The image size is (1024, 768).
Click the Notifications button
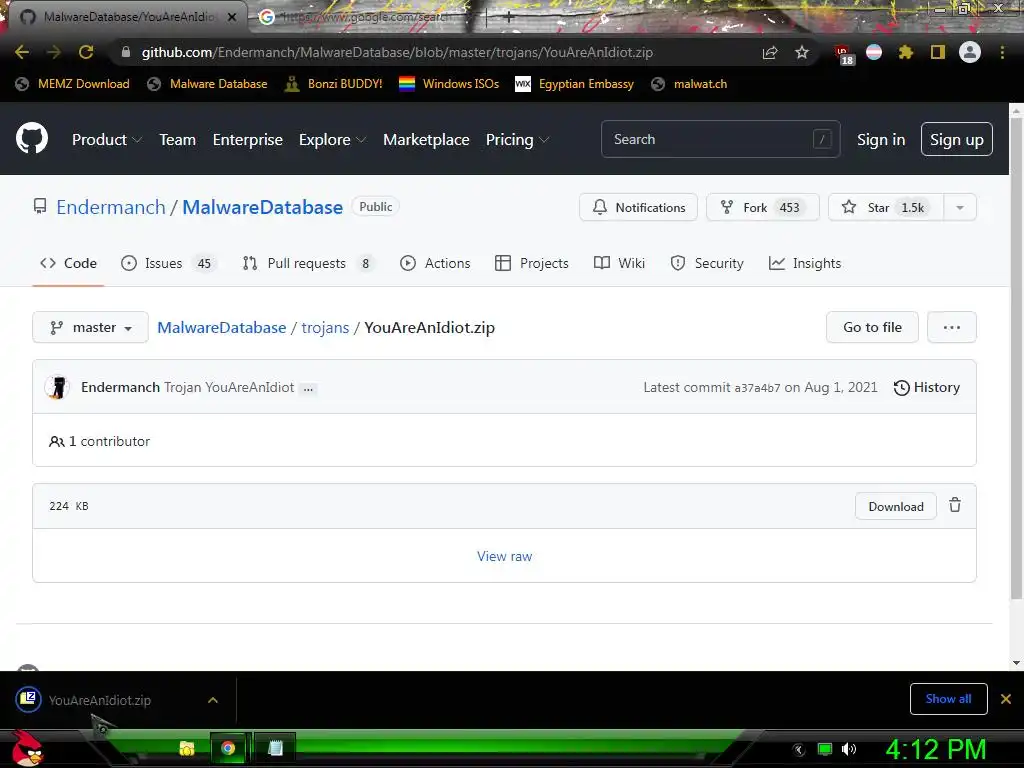[638, 208]
